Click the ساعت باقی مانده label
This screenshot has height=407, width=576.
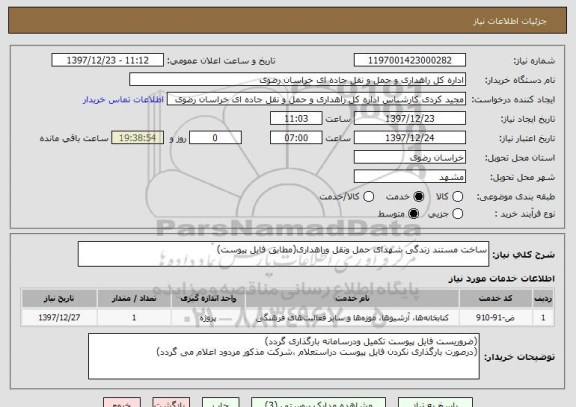[x=74, y=138]
